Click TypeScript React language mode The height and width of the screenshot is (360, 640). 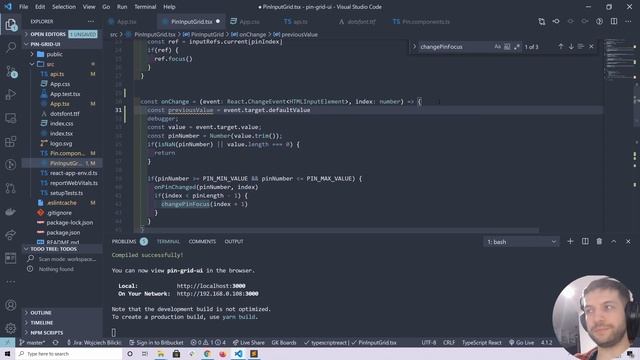(482, 342)
